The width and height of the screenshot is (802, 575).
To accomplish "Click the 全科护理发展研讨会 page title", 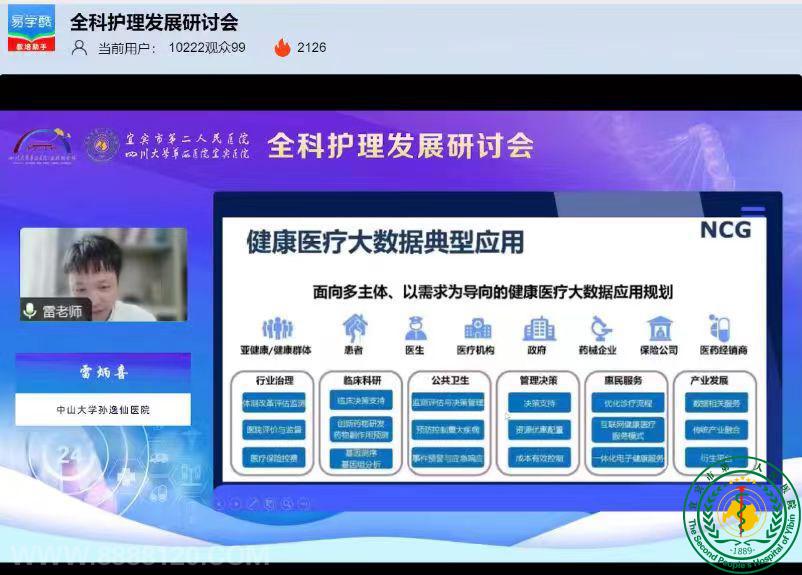I will click(x=153, y=22).
